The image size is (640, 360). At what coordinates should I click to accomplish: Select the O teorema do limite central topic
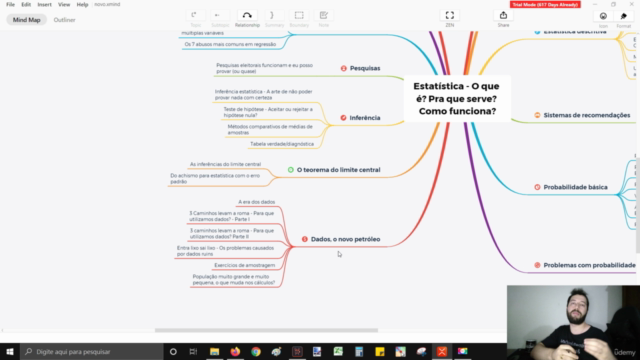point(338,170)
